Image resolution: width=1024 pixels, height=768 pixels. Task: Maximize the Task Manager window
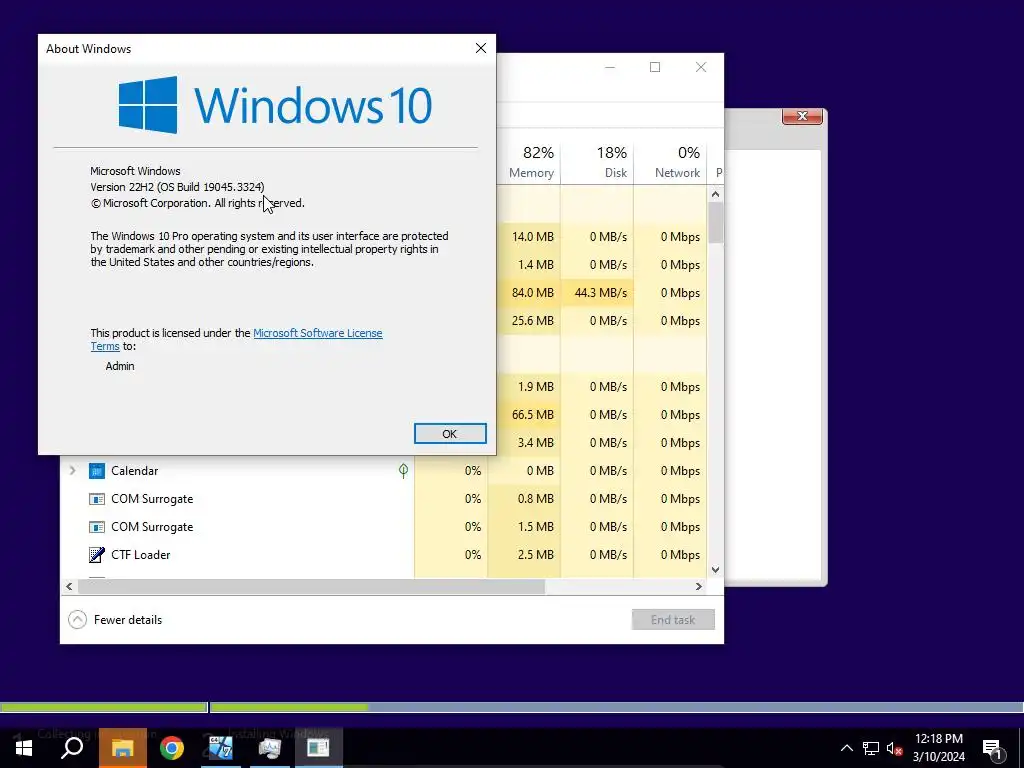(655, 67)
